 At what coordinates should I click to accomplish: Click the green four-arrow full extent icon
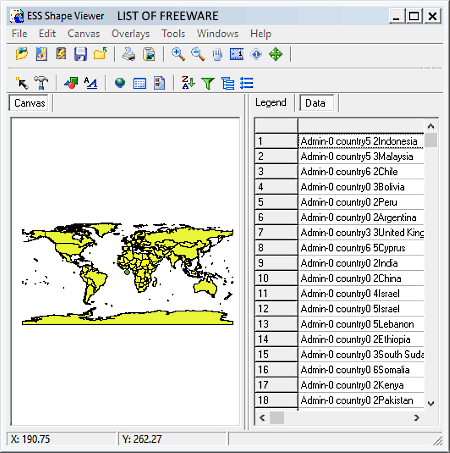tap(276, 54)
